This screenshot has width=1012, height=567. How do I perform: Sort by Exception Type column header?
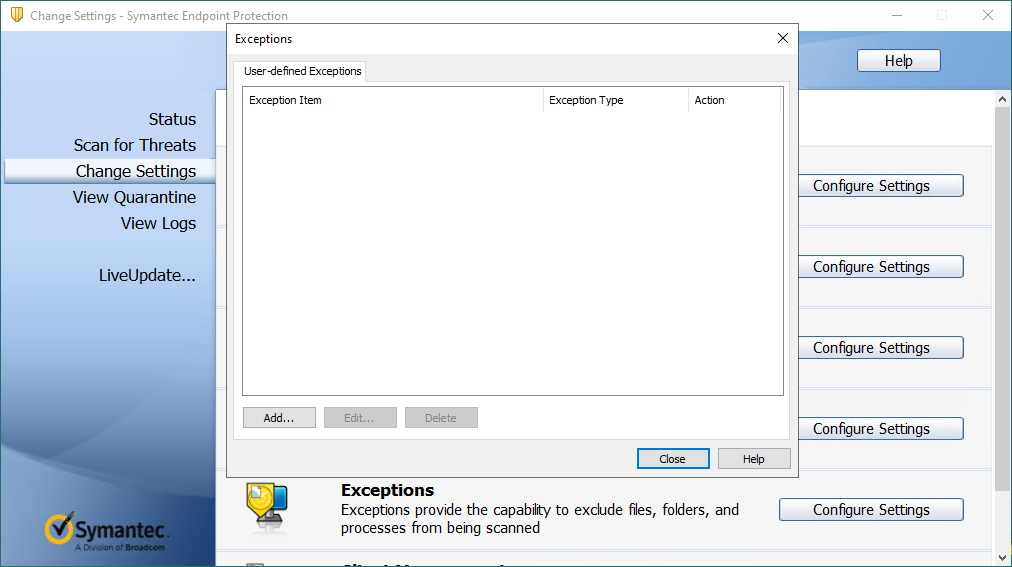(616, 100)
